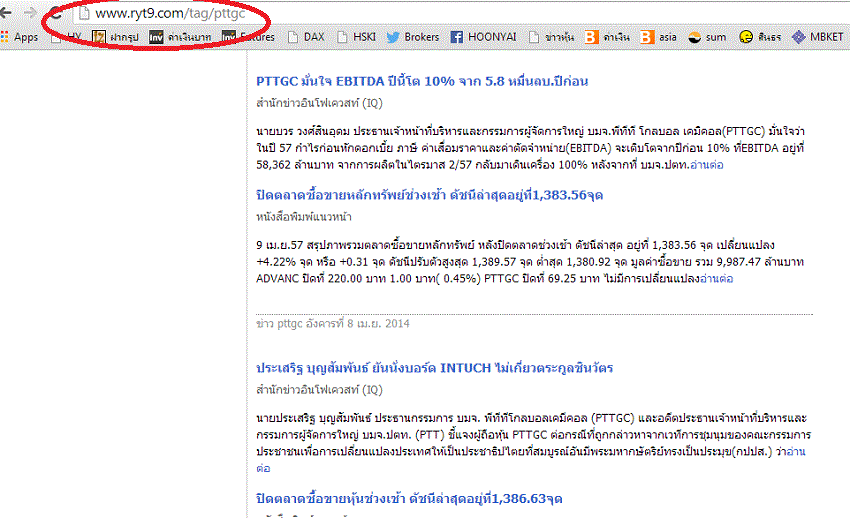This screenshot has width=850, height=518.
Task: Open the asia Blogger bookmark
Action: (659, 37)
